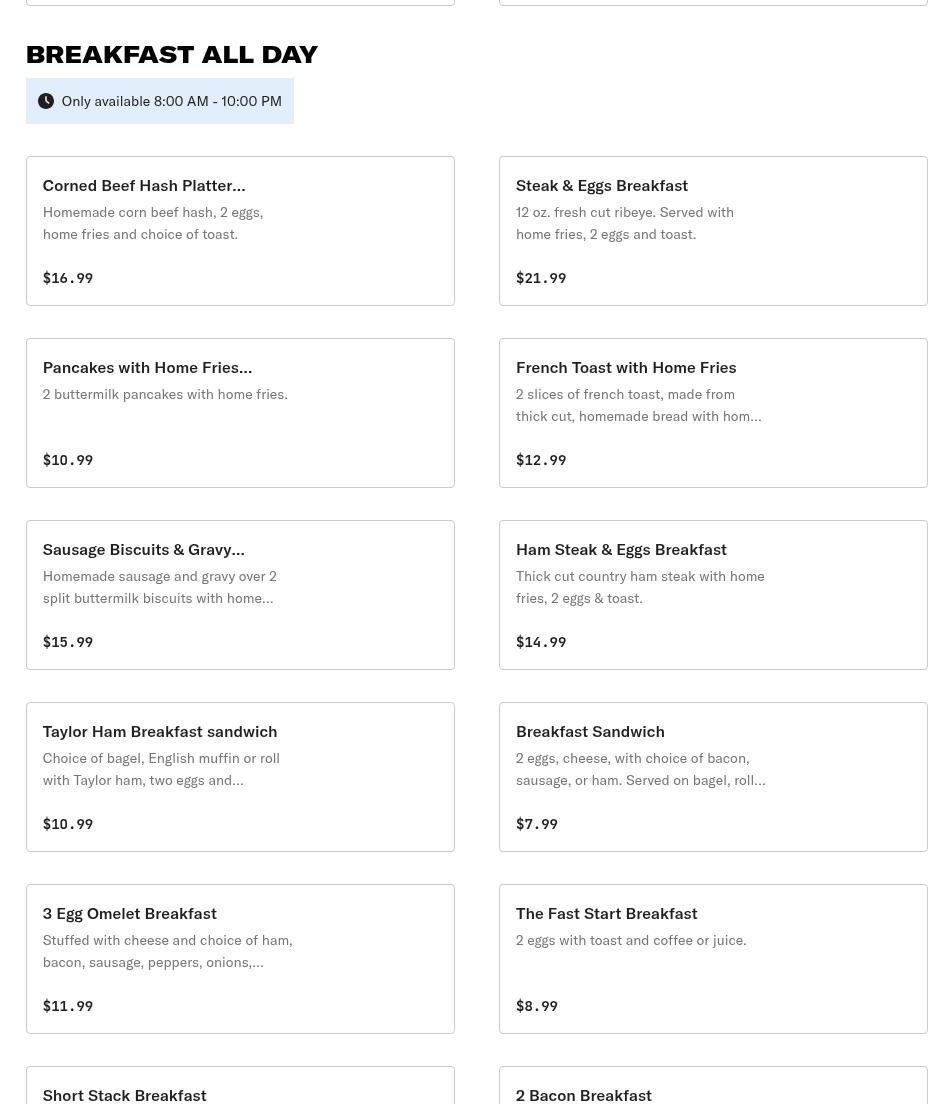Click the 3 Egg Omelet description text
This screenshot has width=950, height=1104.
click(168, 951)
